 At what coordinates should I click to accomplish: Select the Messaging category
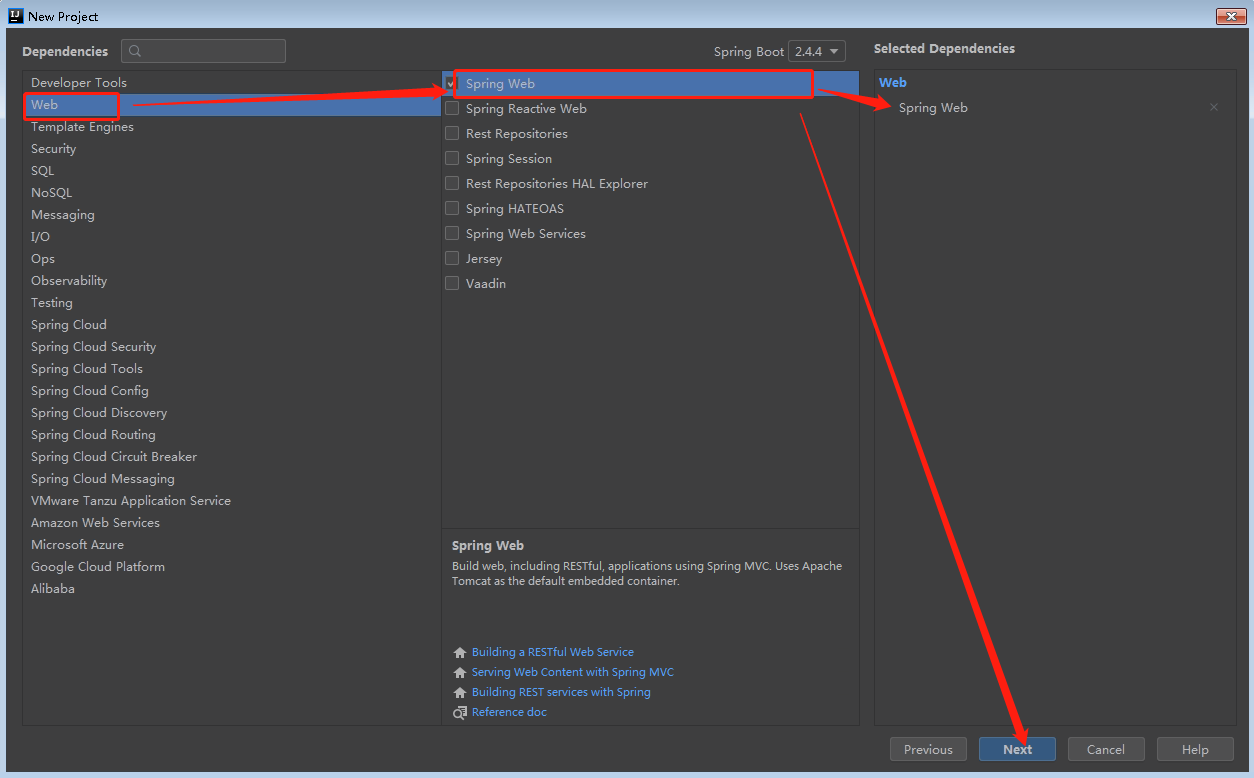(x=231, y=215)
